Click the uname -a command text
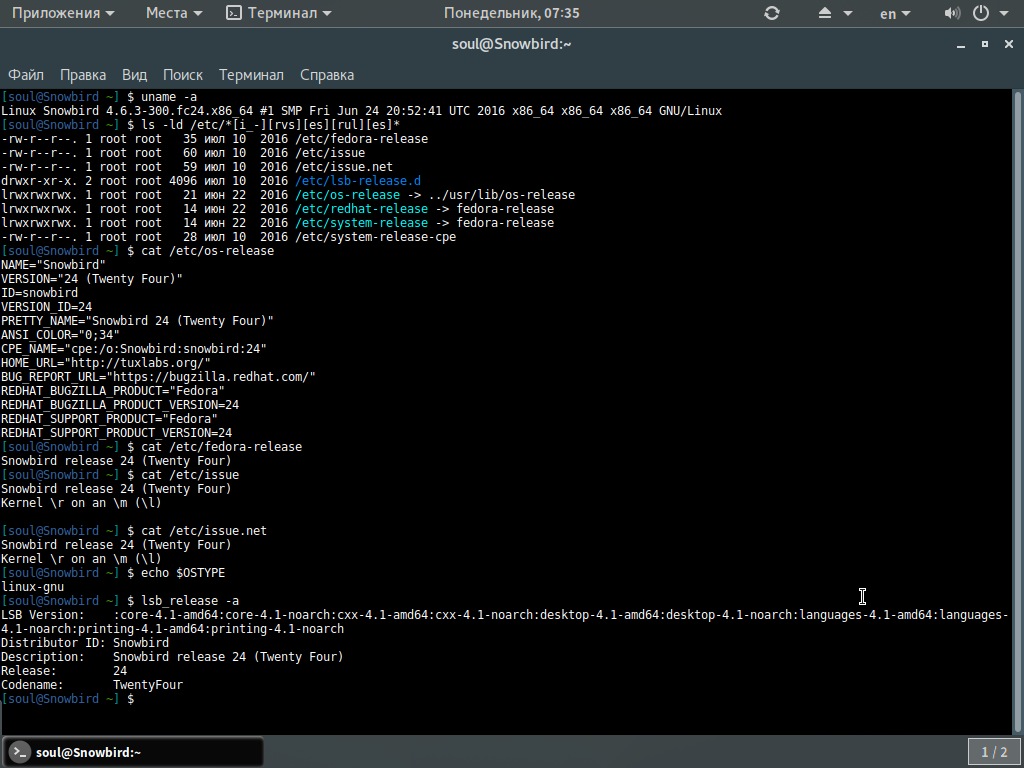 [x=169, y=97]
